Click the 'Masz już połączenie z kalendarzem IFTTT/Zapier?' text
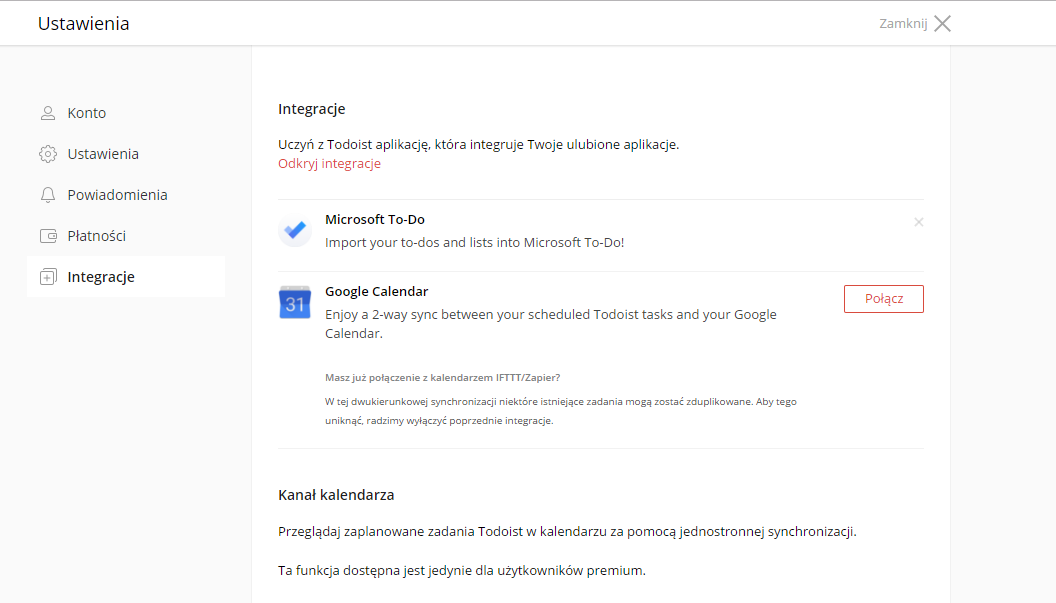This screenshot has height=603, width=1056. 442,378
